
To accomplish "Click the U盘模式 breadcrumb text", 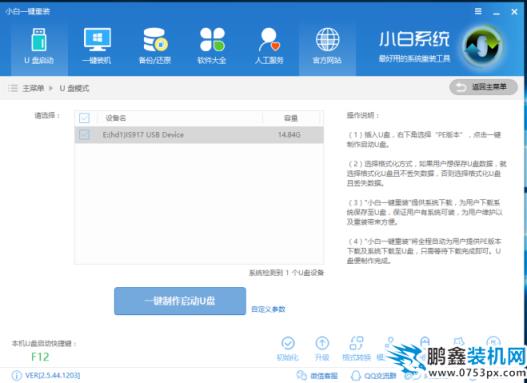I will click(x=74, y=88).
